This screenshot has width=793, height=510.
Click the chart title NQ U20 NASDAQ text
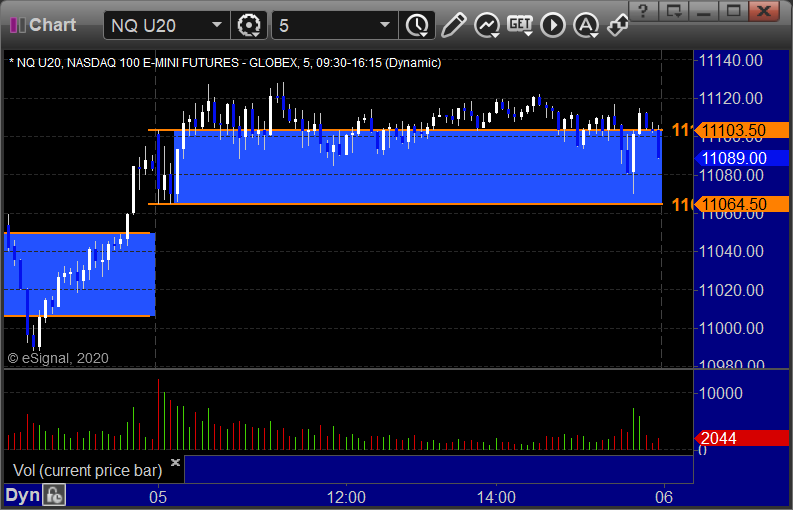225,63
